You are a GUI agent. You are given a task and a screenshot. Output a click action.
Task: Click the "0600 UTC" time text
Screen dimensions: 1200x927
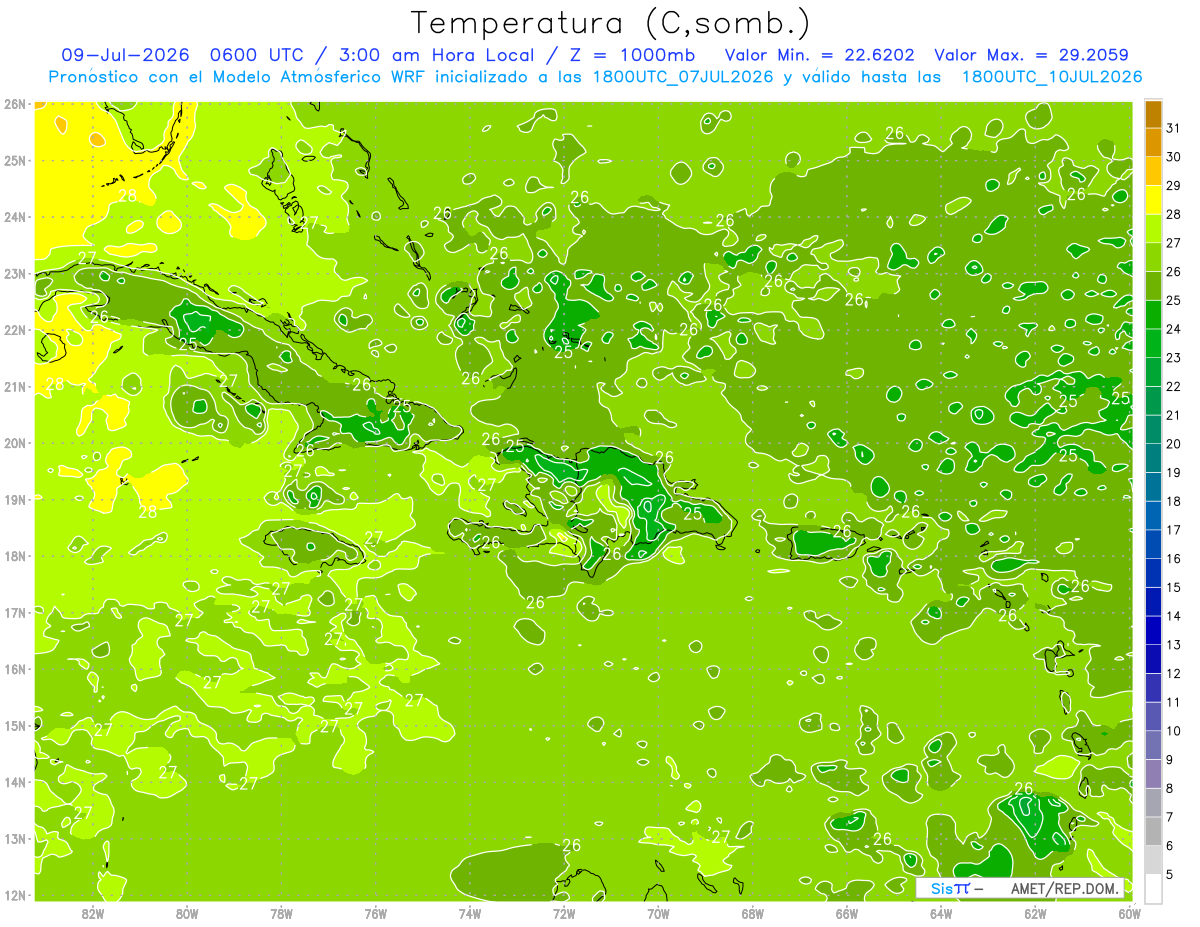[258, 55]
